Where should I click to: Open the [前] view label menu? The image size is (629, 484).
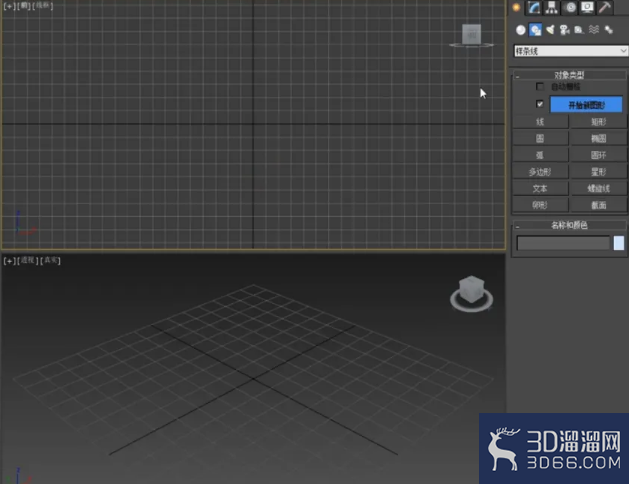pyautogui.click(x=24, y=6)
